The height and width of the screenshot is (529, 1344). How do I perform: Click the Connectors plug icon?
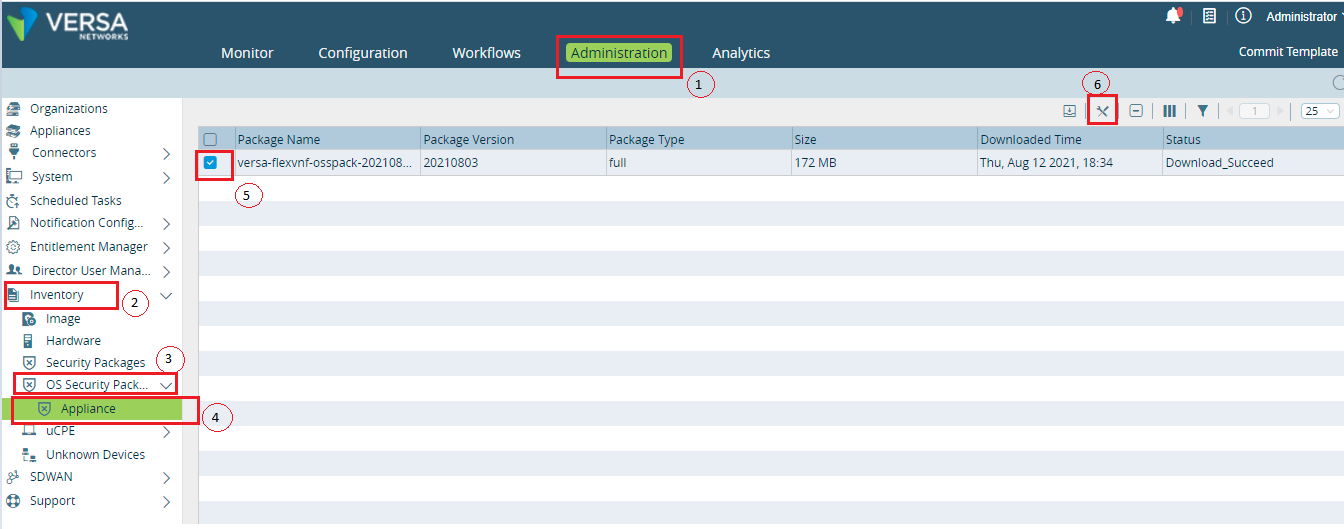click(13, 153)
